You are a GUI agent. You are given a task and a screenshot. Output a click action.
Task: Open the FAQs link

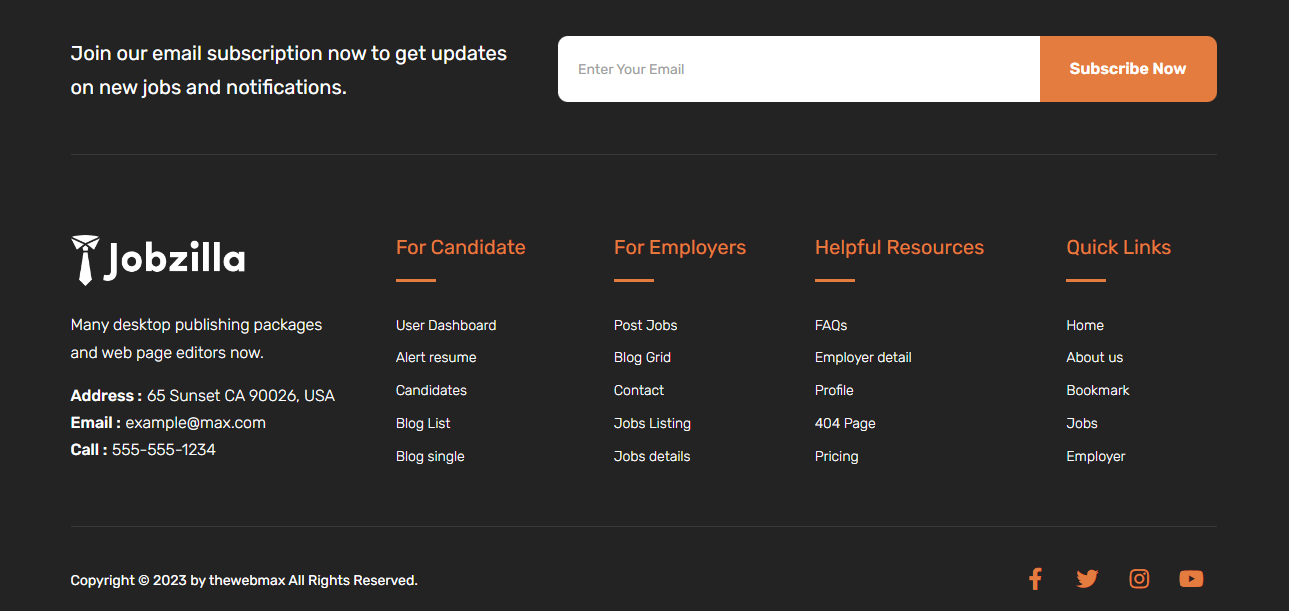point(831,325)
